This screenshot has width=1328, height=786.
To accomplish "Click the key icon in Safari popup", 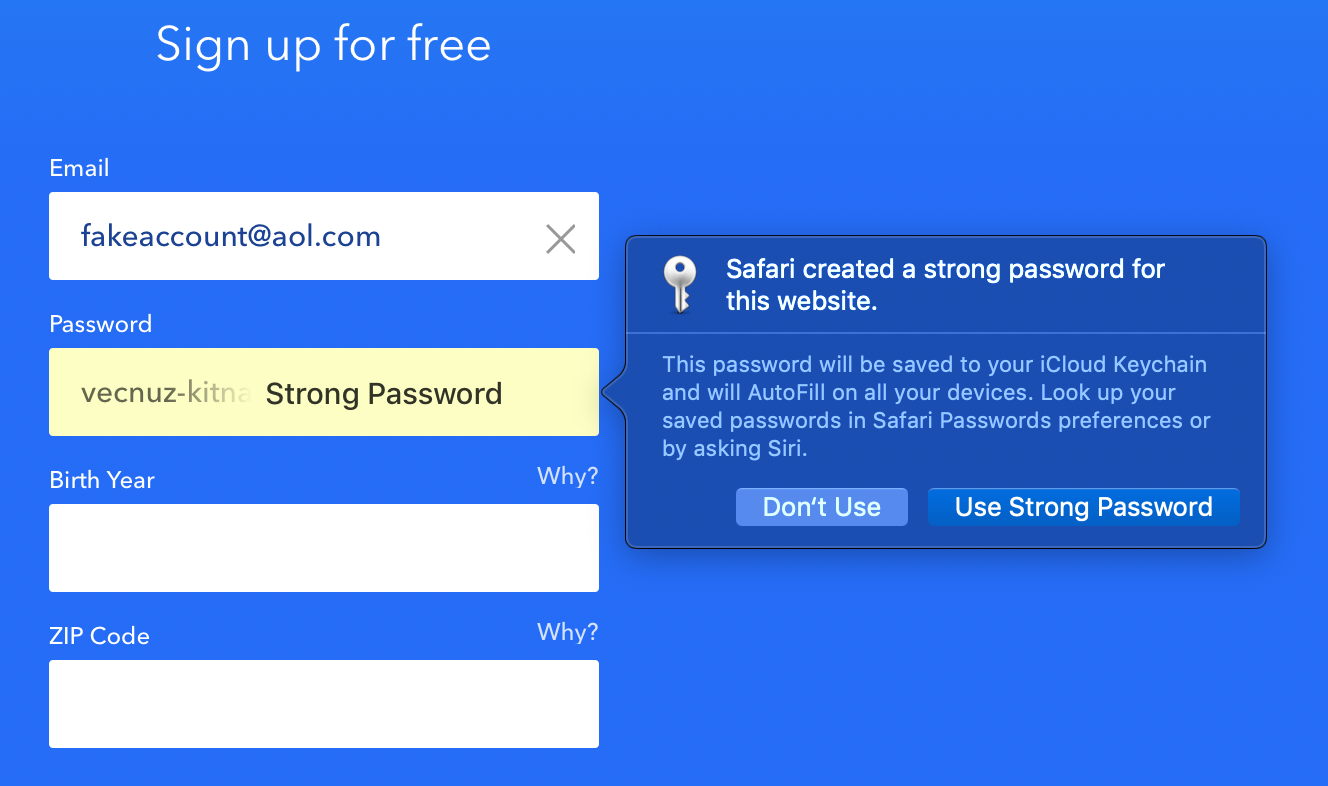I will coord(680,285).
